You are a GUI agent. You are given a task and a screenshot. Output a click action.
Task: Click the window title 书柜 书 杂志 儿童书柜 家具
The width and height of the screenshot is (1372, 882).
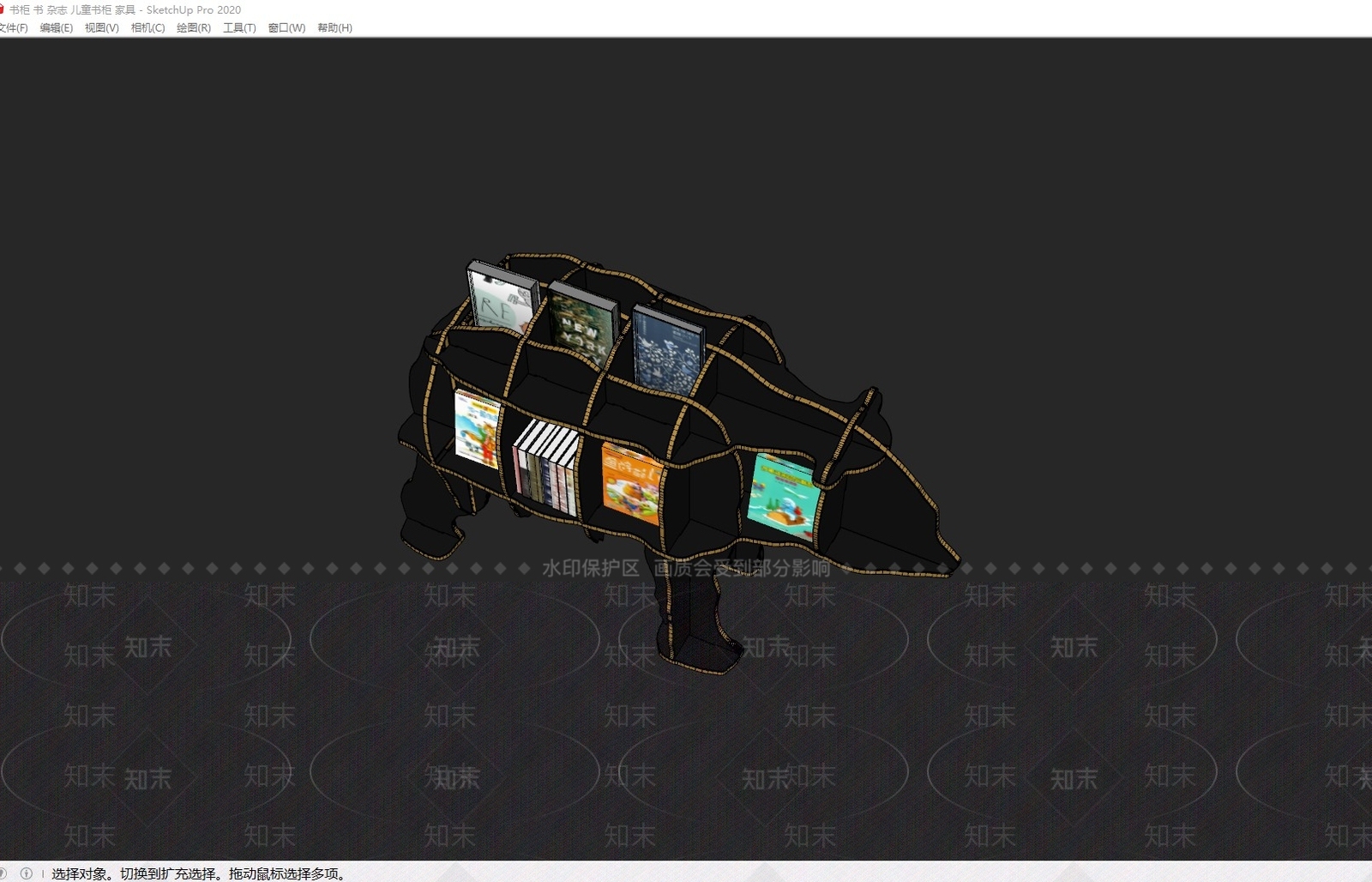click(x=72, y=9)
